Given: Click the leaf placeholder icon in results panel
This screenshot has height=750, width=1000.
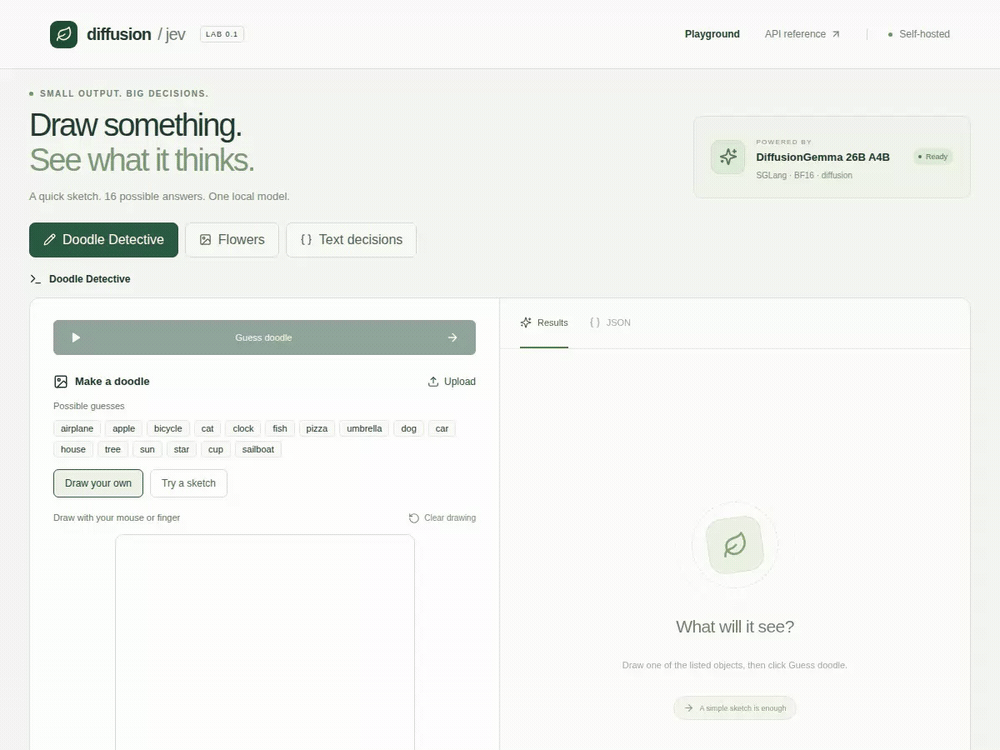Looking at the screenshot, I should (735, 545).
